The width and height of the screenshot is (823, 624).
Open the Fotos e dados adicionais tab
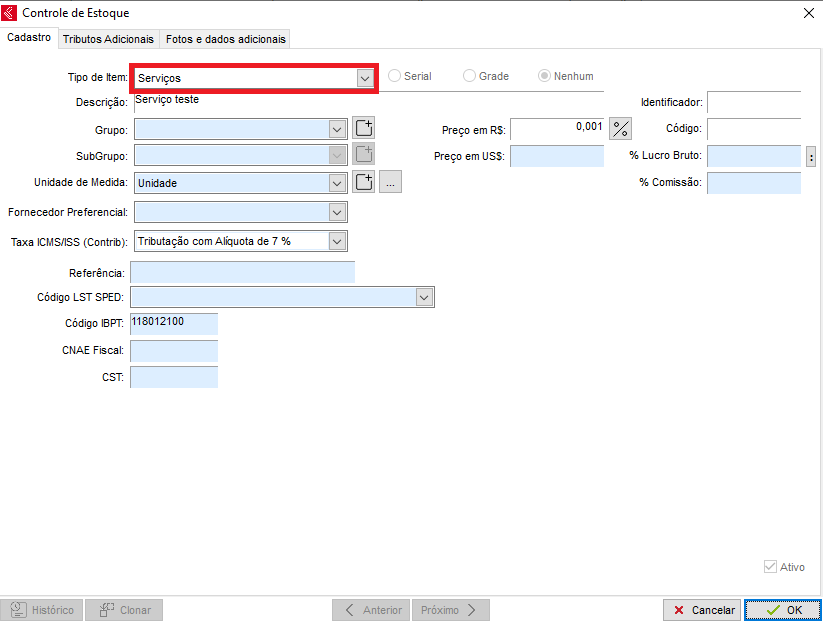tap(226, 39)
